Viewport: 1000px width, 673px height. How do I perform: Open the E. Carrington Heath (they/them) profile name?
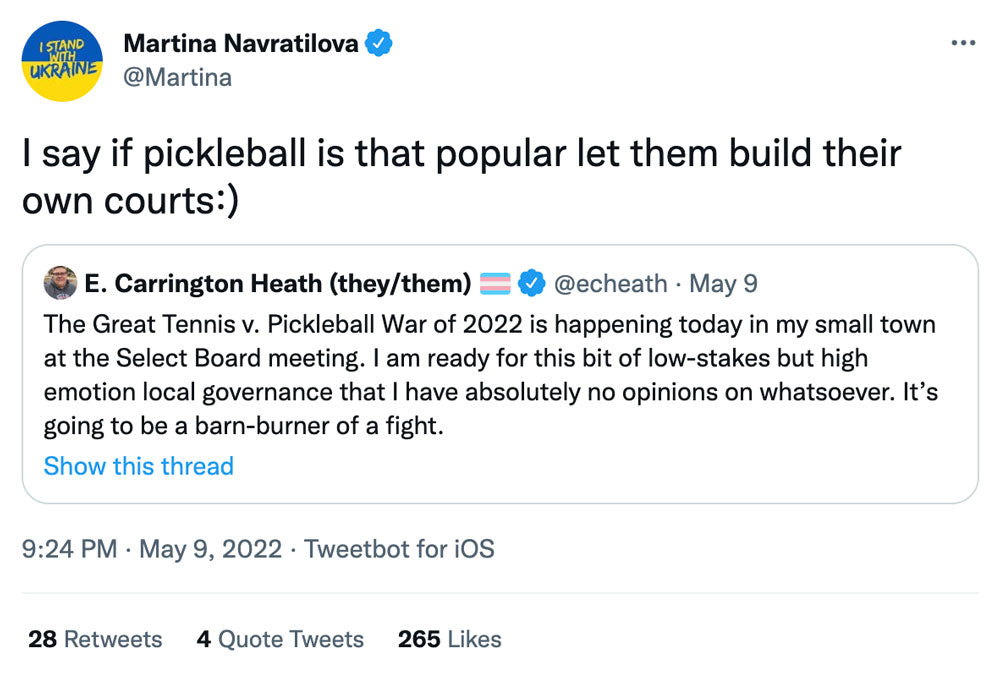pos(278,284)
